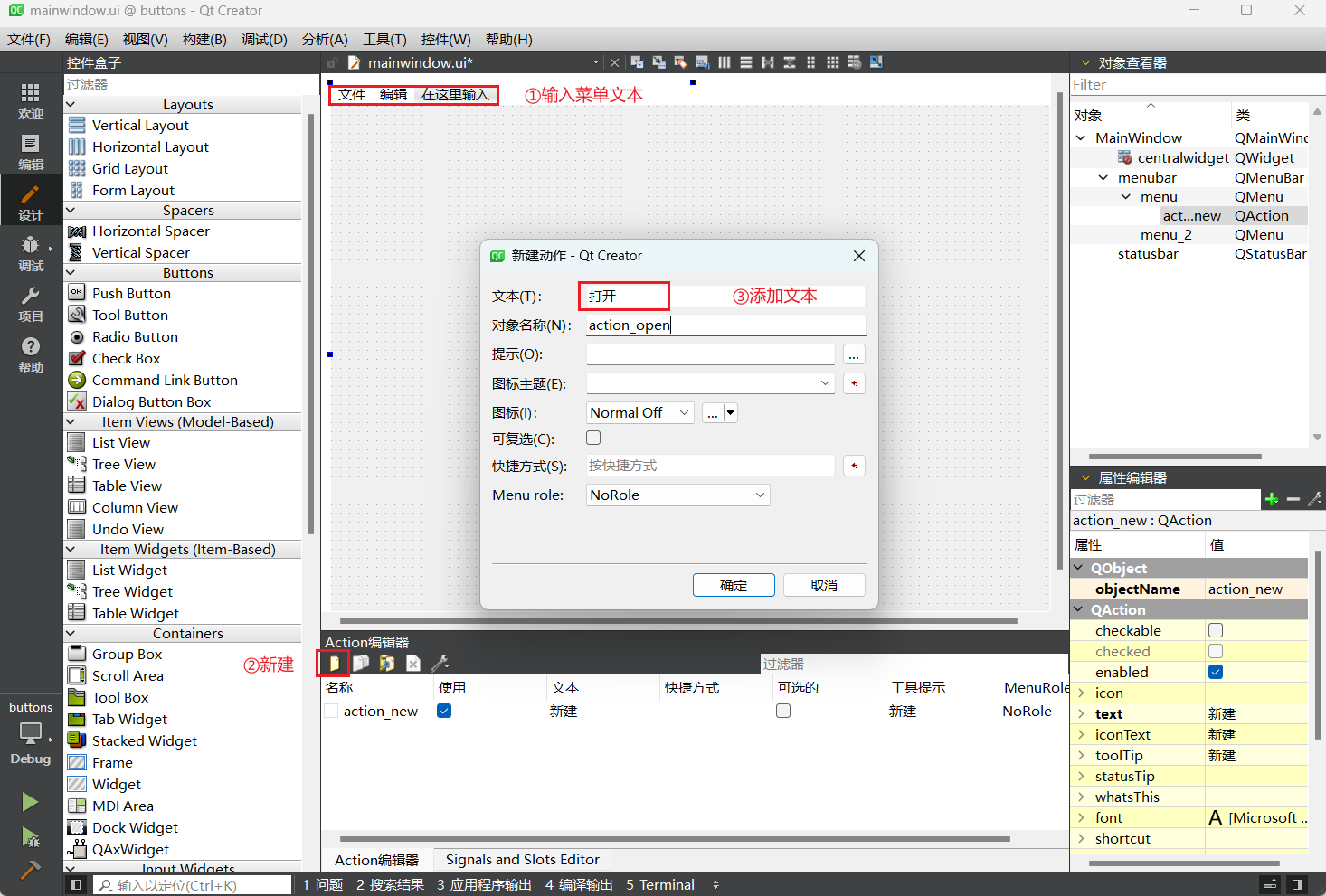
Task: Open 项目 mode in sidebar
Action: point(31,304)
